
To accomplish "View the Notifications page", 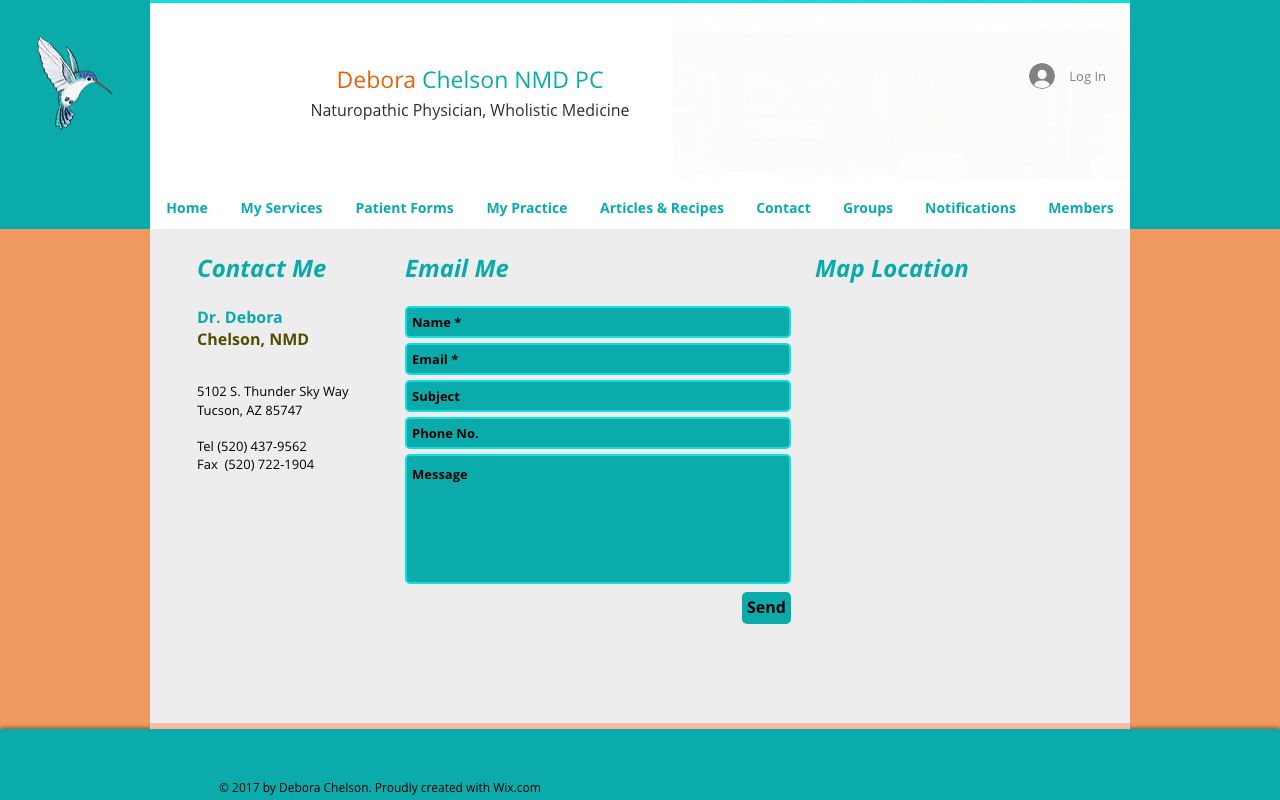I will pos(970,208).
